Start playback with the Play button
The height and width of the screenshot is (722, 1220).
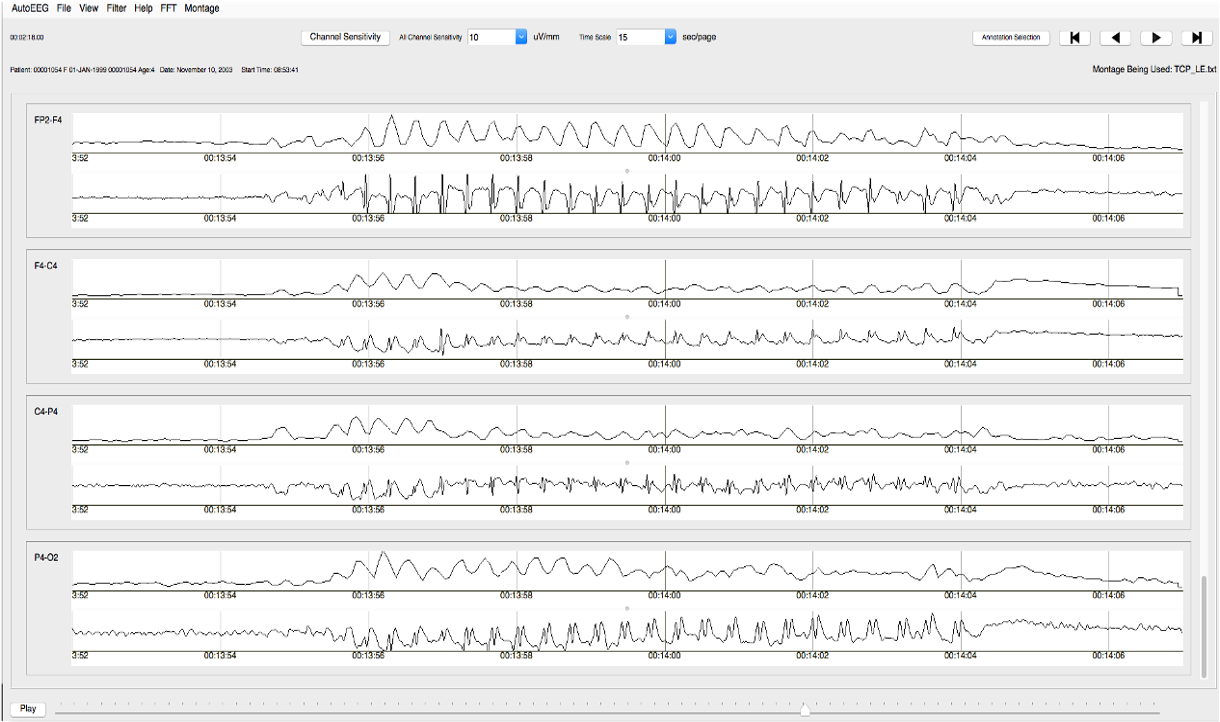click(x=28, y=708)
